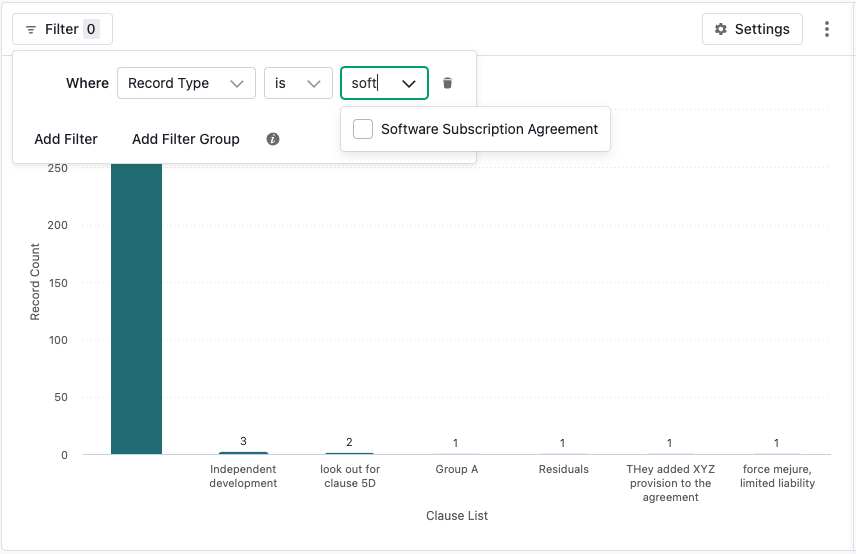Screen dimensions: 856x554
Task: Click 'THey added XYZ provision' label
Action: point(670,483)
